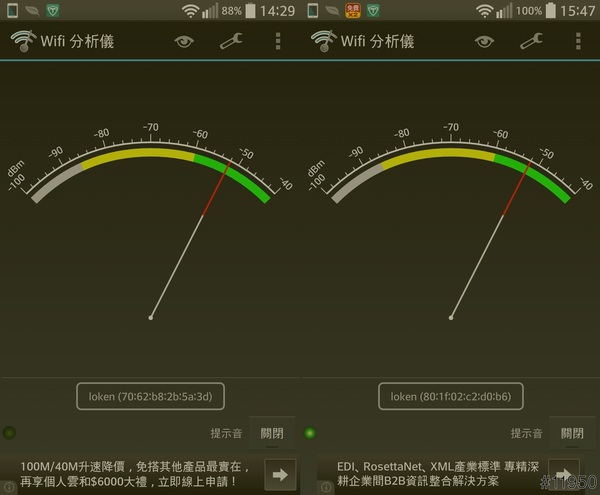The height and width of the screenshot is (495, 600).
Task: Tap the info icon on RosettaNet ad
Action: (326, 487)
